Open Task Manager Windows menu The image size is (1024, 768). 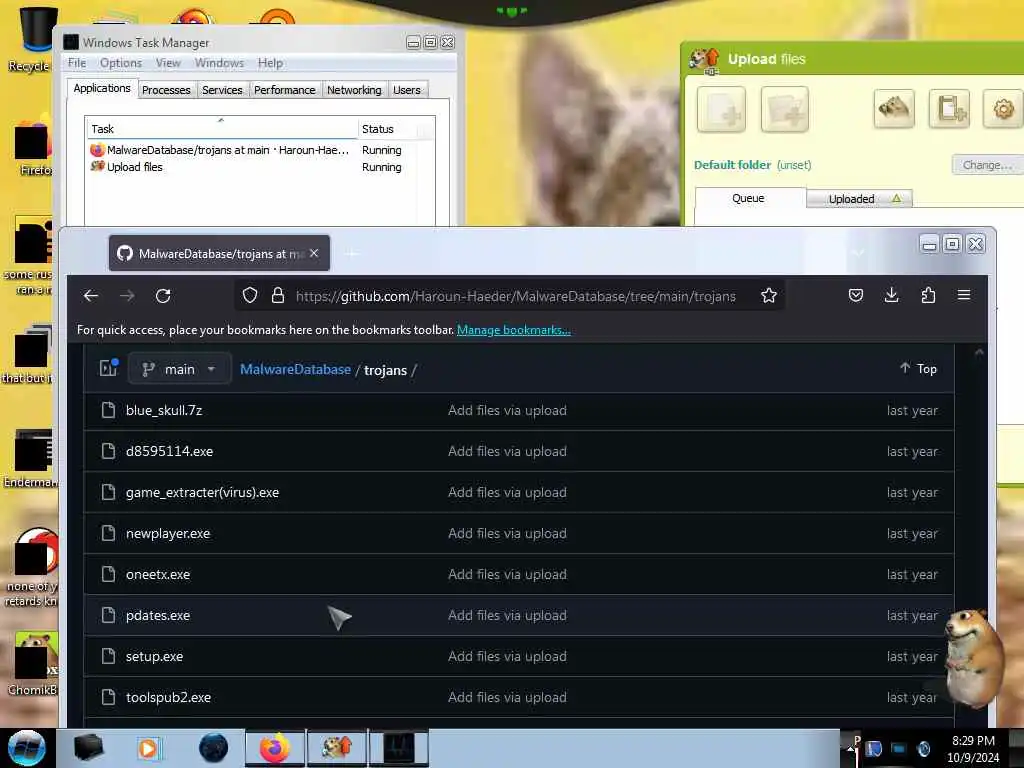(x=219, y=63)
